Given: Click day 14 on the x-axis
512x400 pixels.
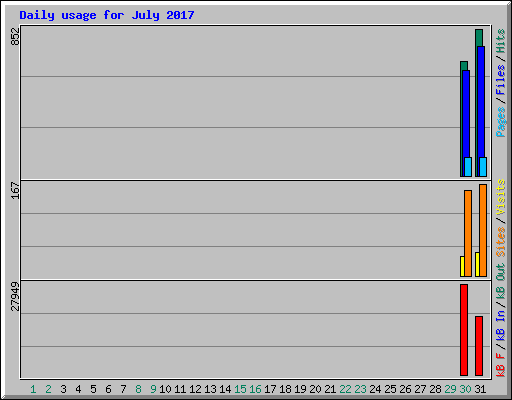Looking at the screenshot, I should pyautogui.click(x=225, y=389).
